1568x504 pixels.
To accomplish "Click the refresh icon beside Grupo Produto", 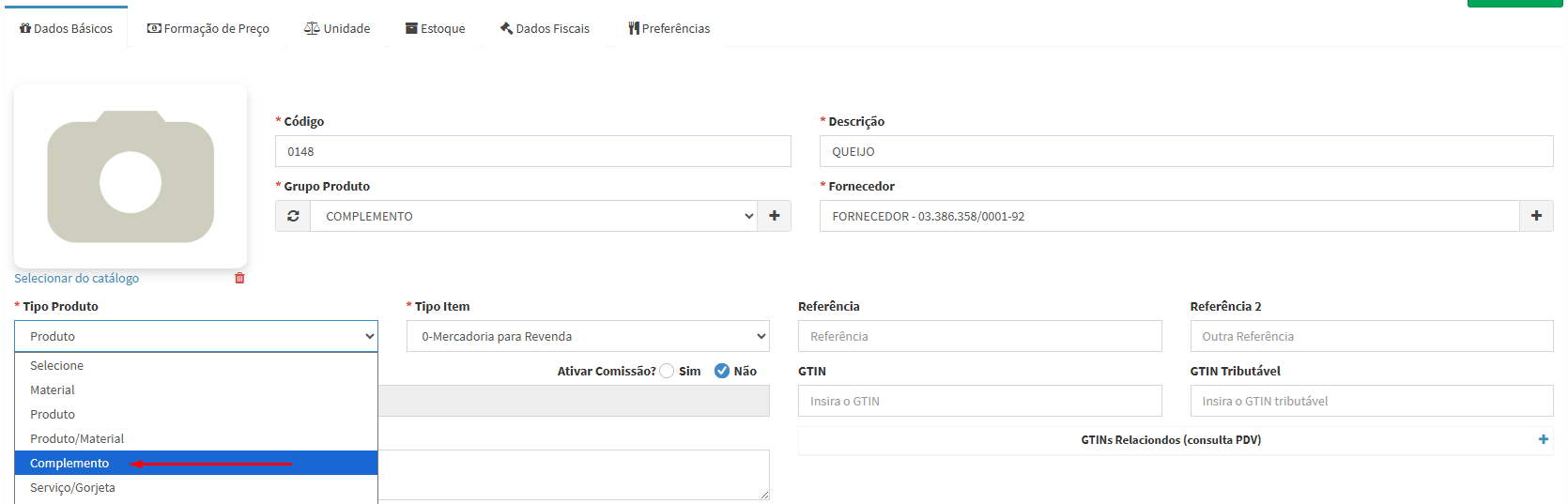I will pos(293,216).
